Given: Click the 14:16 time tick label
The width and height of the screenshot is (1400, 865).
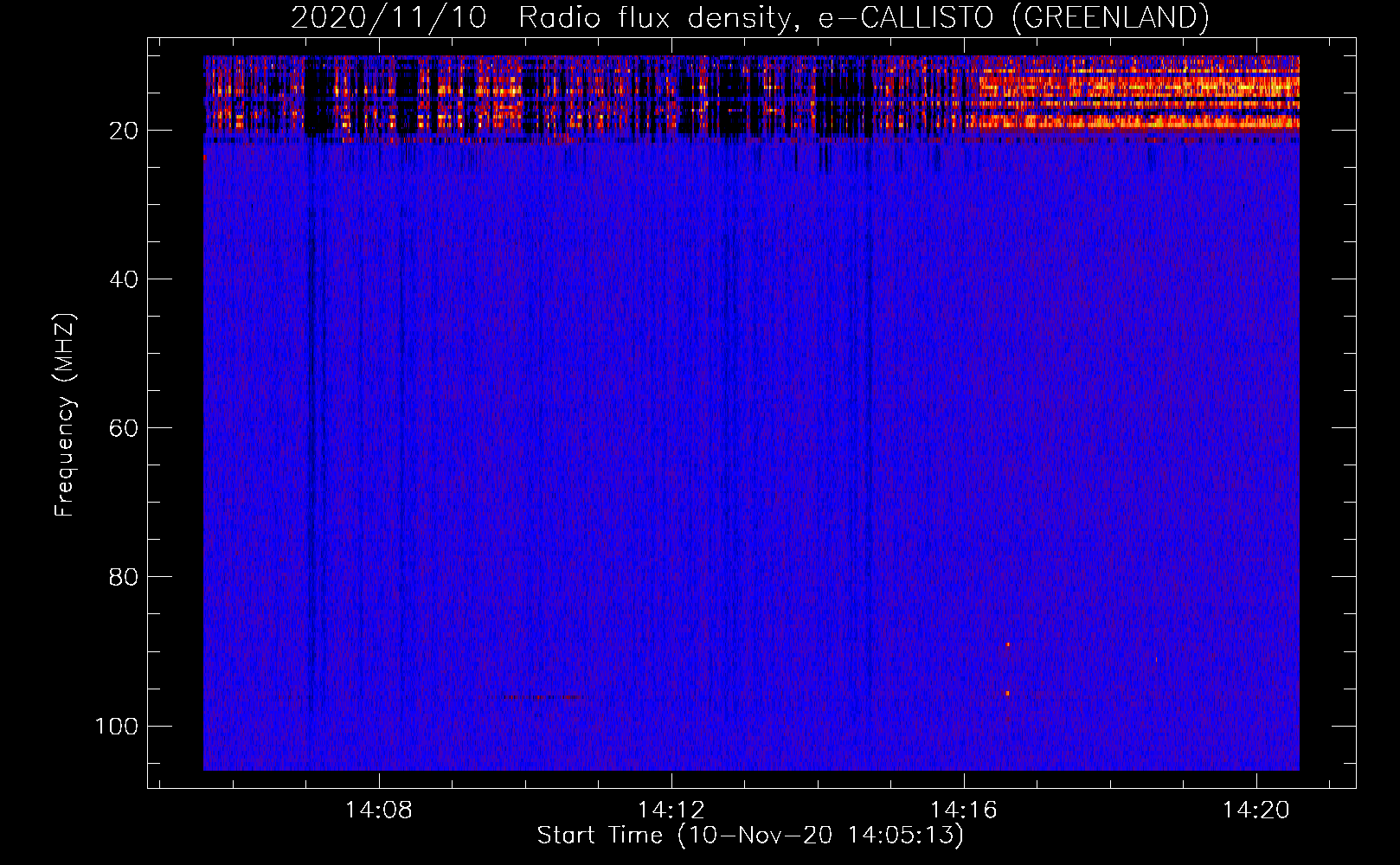Looking at the screenshot, I should [963, 811].
